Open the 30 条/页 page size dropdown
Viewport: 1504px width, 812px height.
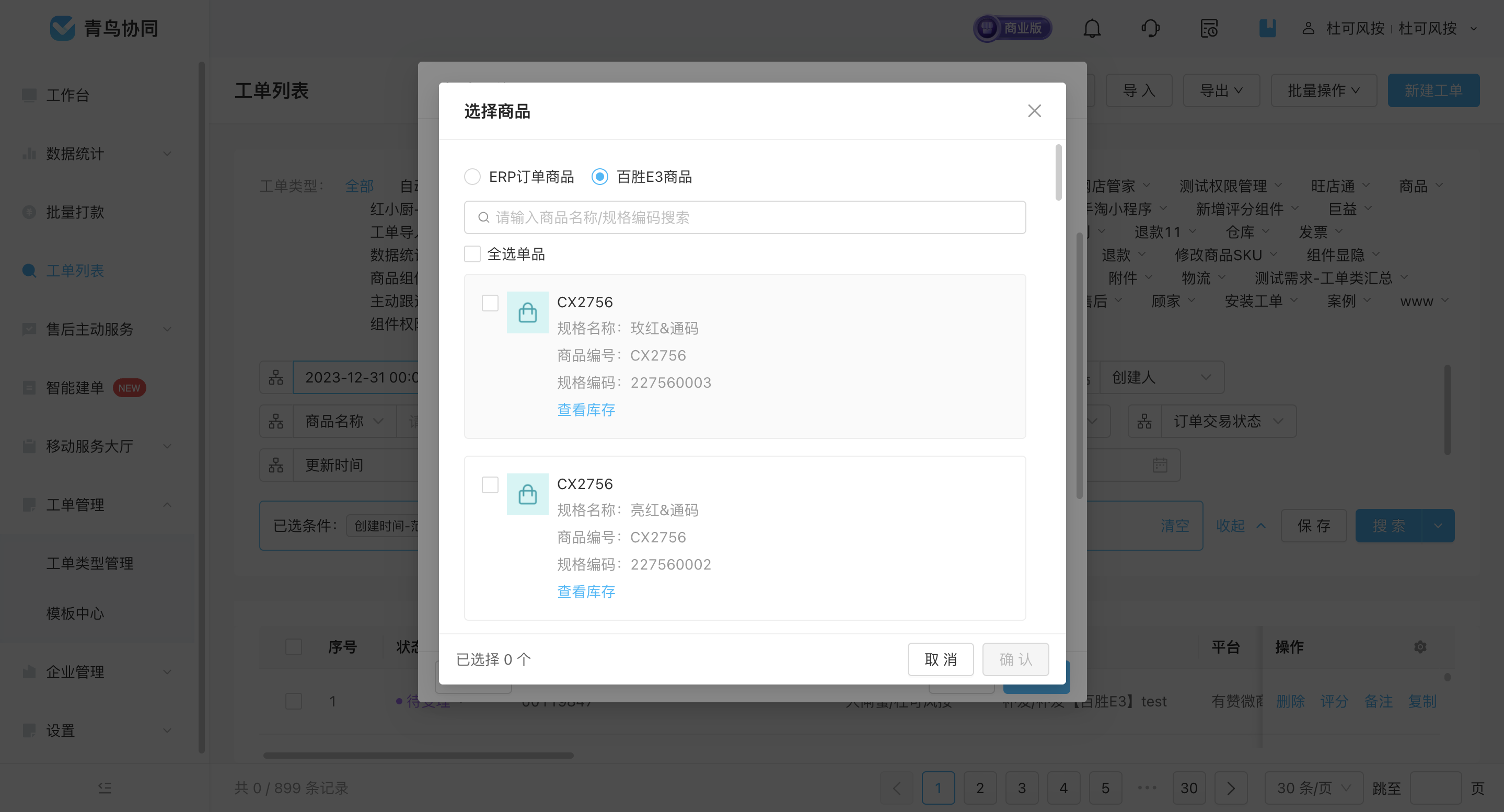[1314, 788]
